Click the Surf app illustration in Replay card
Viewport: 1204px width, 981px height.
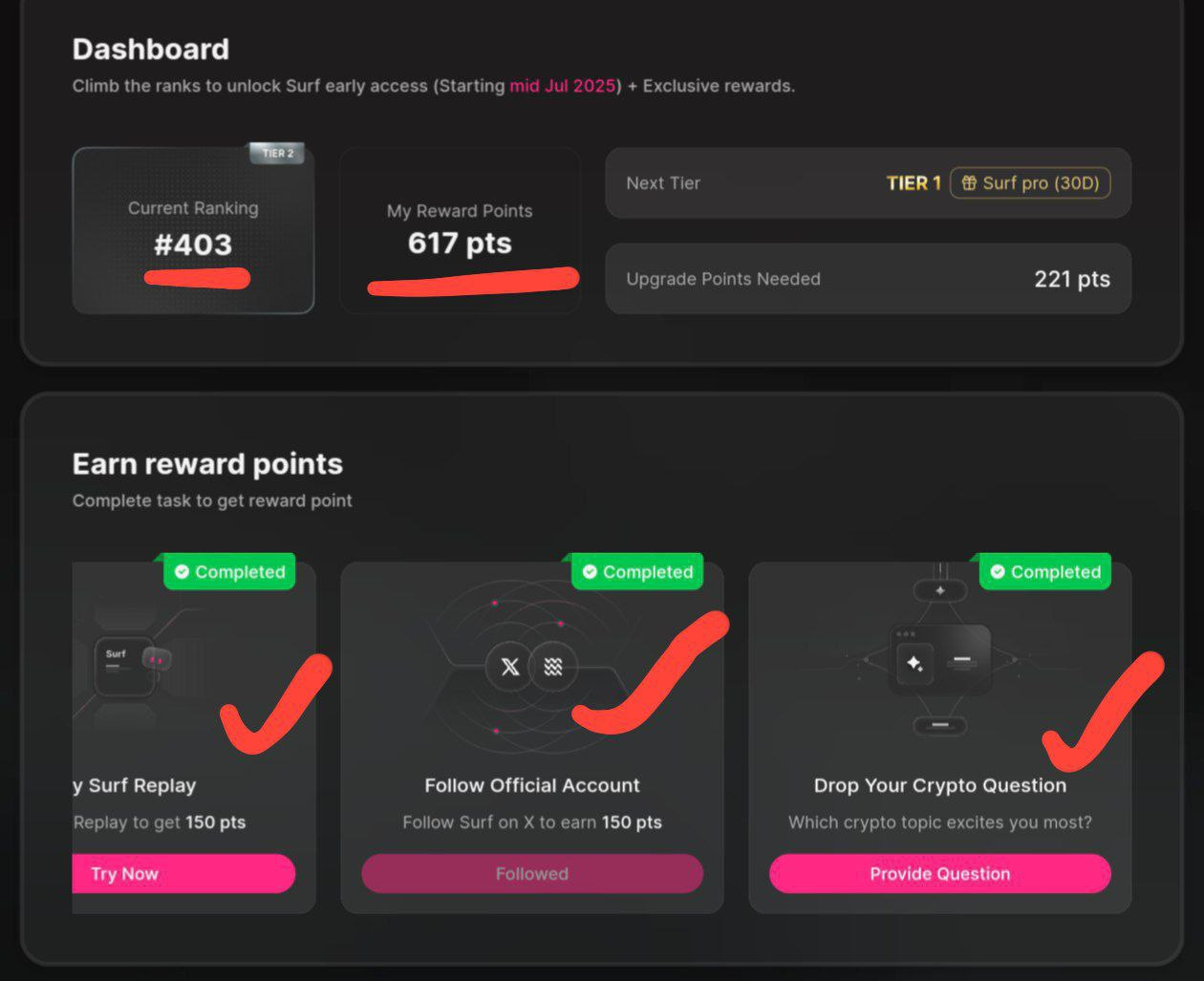pos(125,666)
